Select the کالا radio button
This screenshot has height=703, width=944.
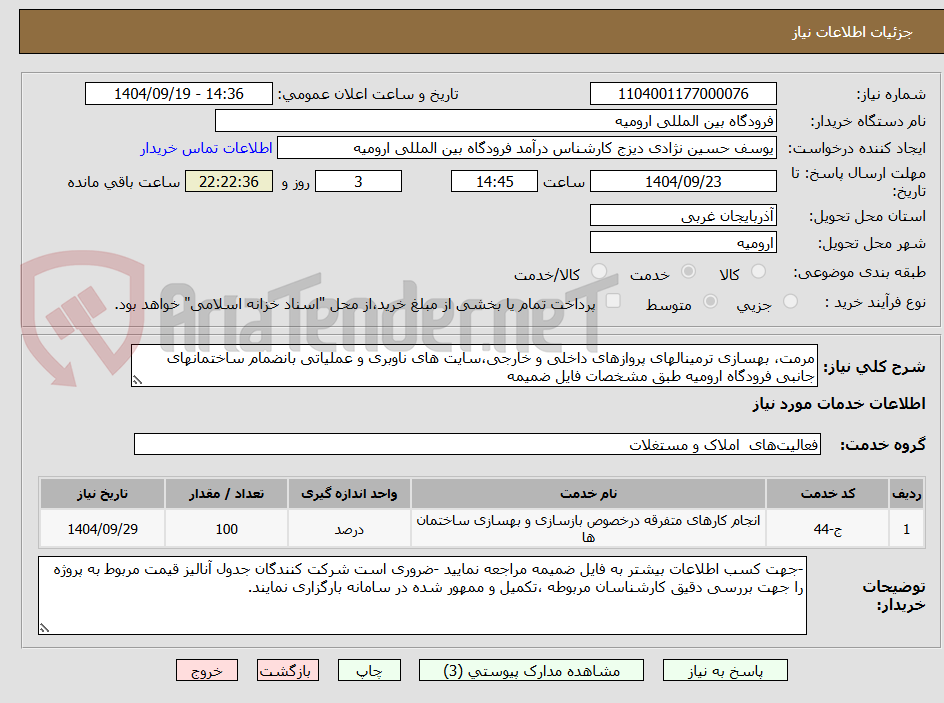(x=759, y=272)
